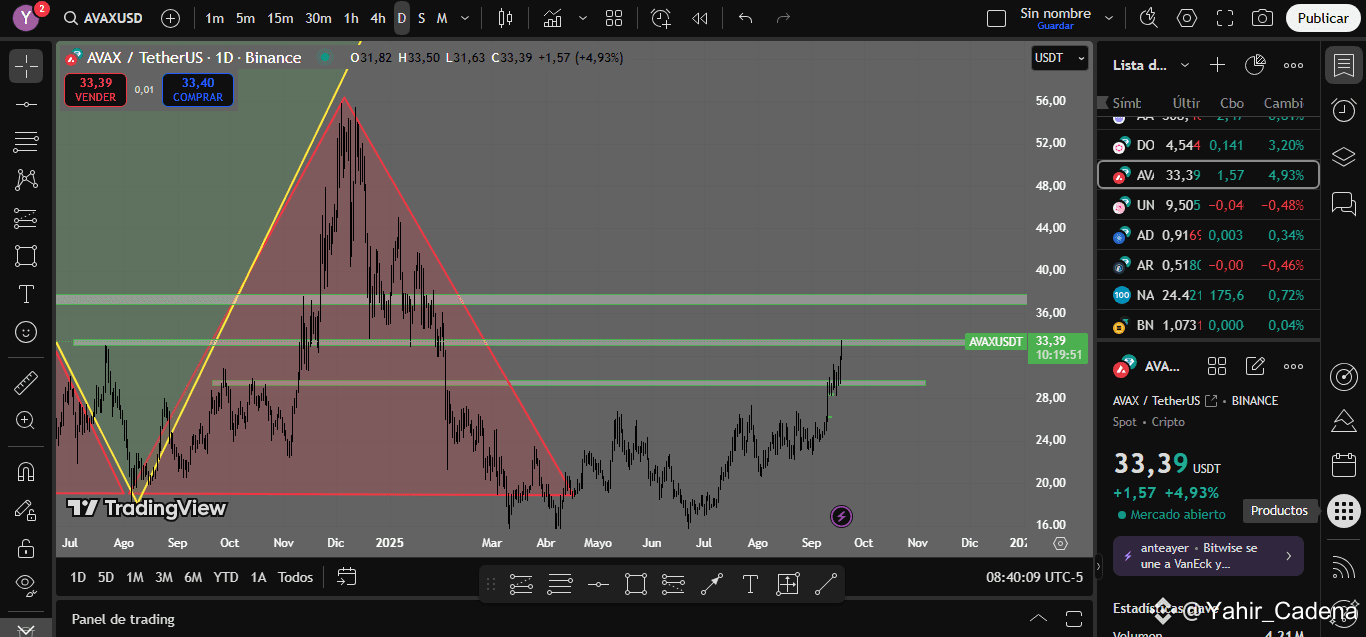Select the 1D date range

(78, 577)
